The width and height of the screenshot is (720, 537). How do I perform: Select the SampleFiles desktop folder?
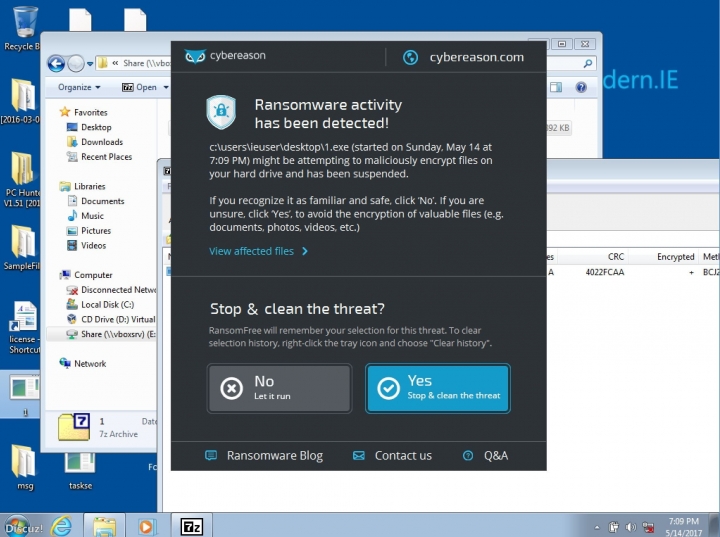22,247
